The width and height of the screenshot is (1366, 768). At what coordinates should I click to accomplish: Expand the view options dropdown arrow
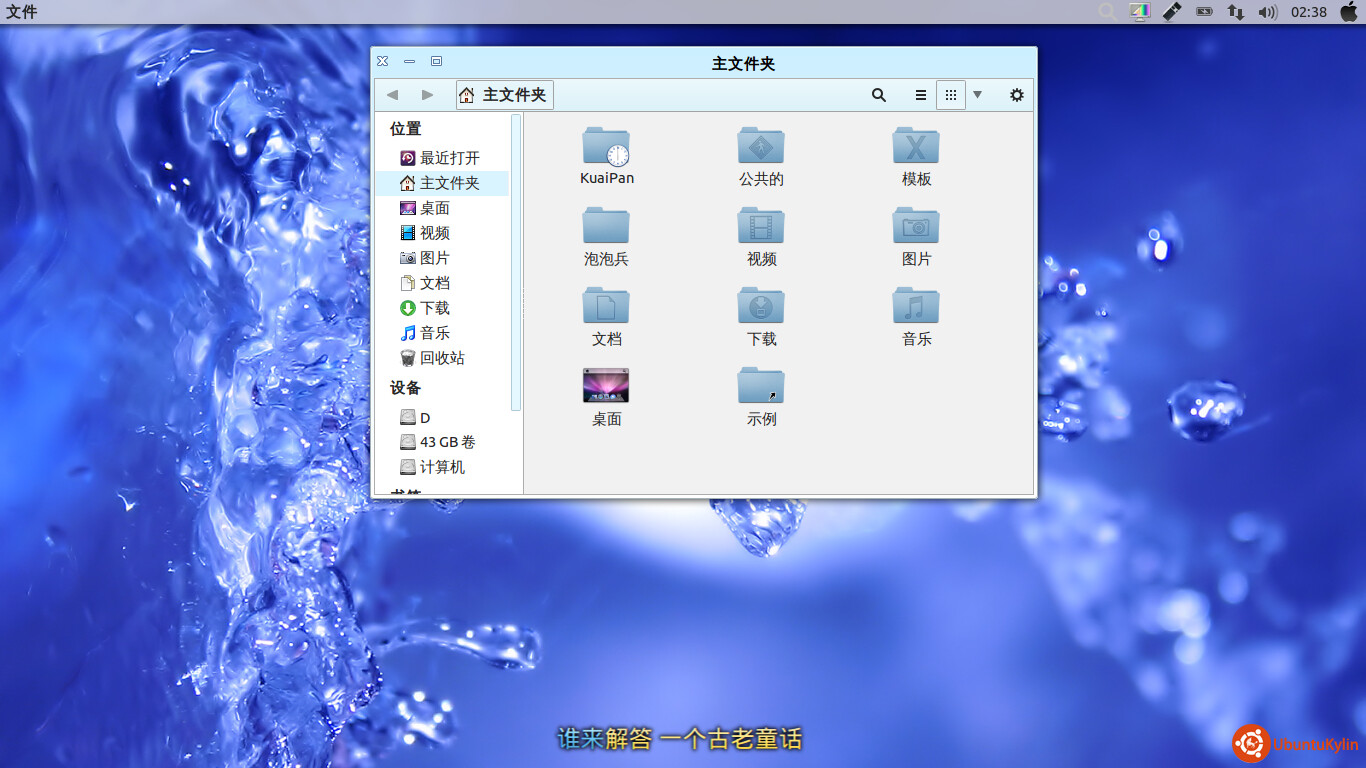pos(977,95)
